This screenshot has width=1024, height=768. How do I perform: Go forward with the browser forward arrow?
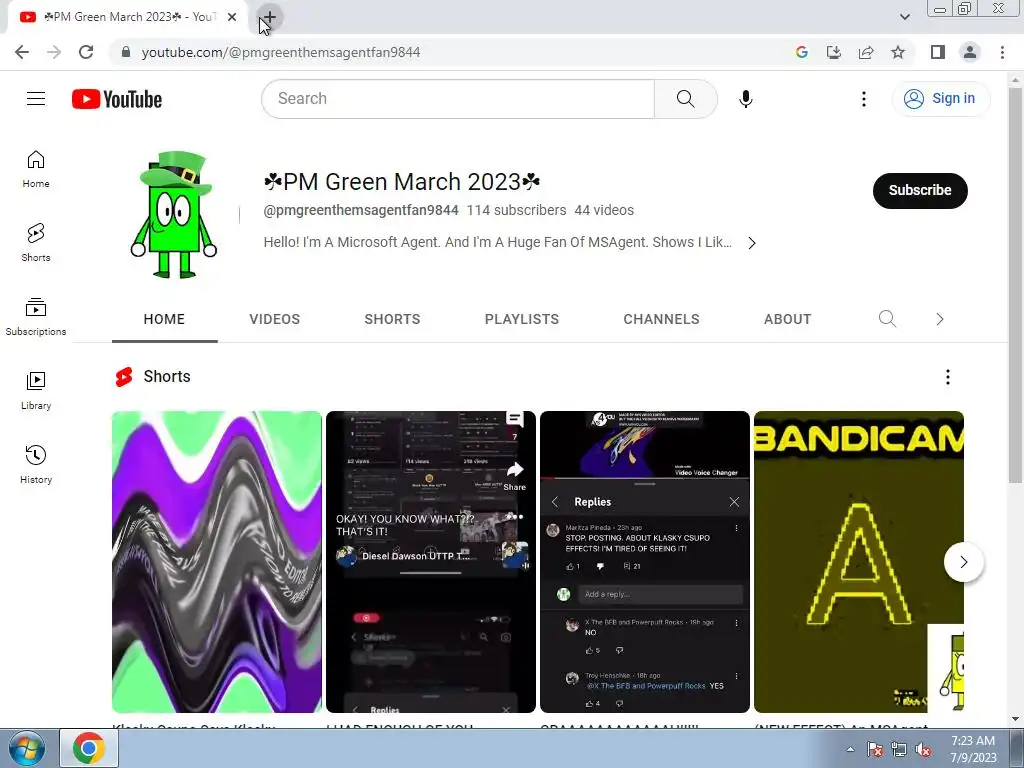pos(54,52)
